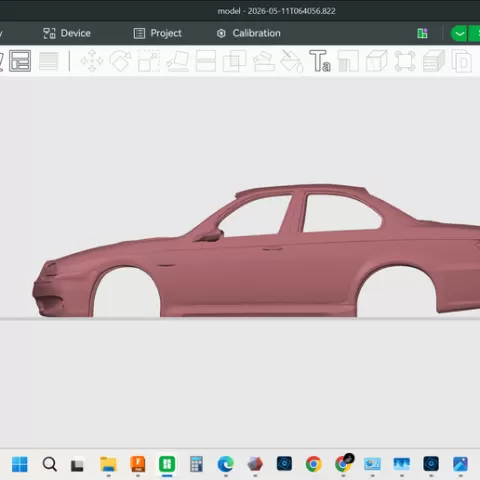Open Microsoft Edge from the taskbar
This screenshot has height=480, width=480.
click(226, 464)
